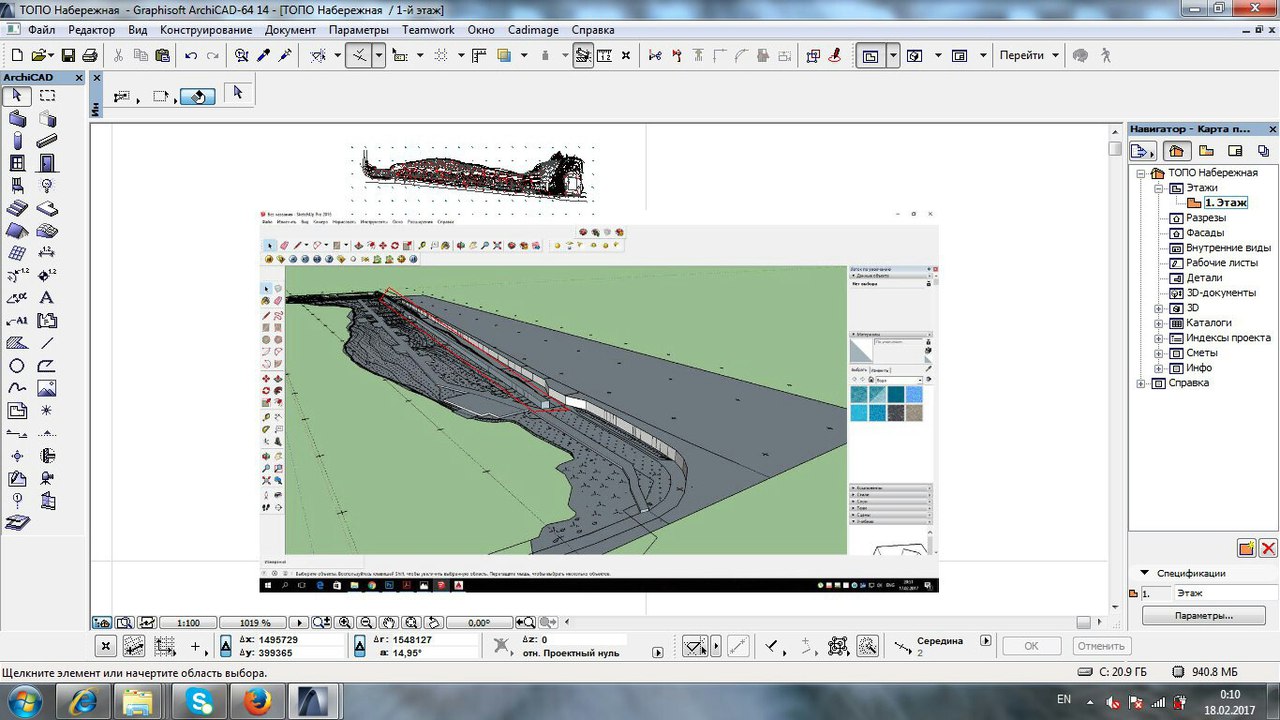Image resolution: width=1280 pixels, height=720 pixels.
Task: Expand the Каталоги tree node
Action: coord(1159,323)
